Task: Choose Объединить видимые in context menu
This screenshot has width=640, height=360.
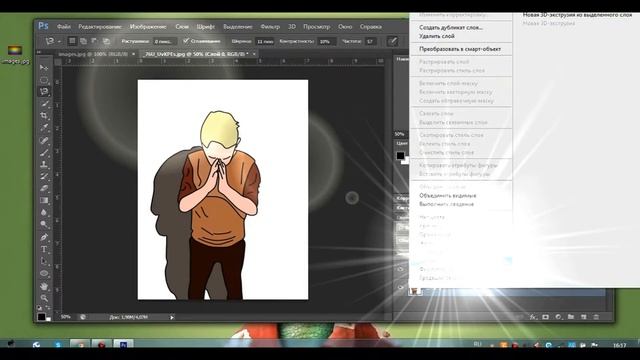Action: [x=448, y=196]
